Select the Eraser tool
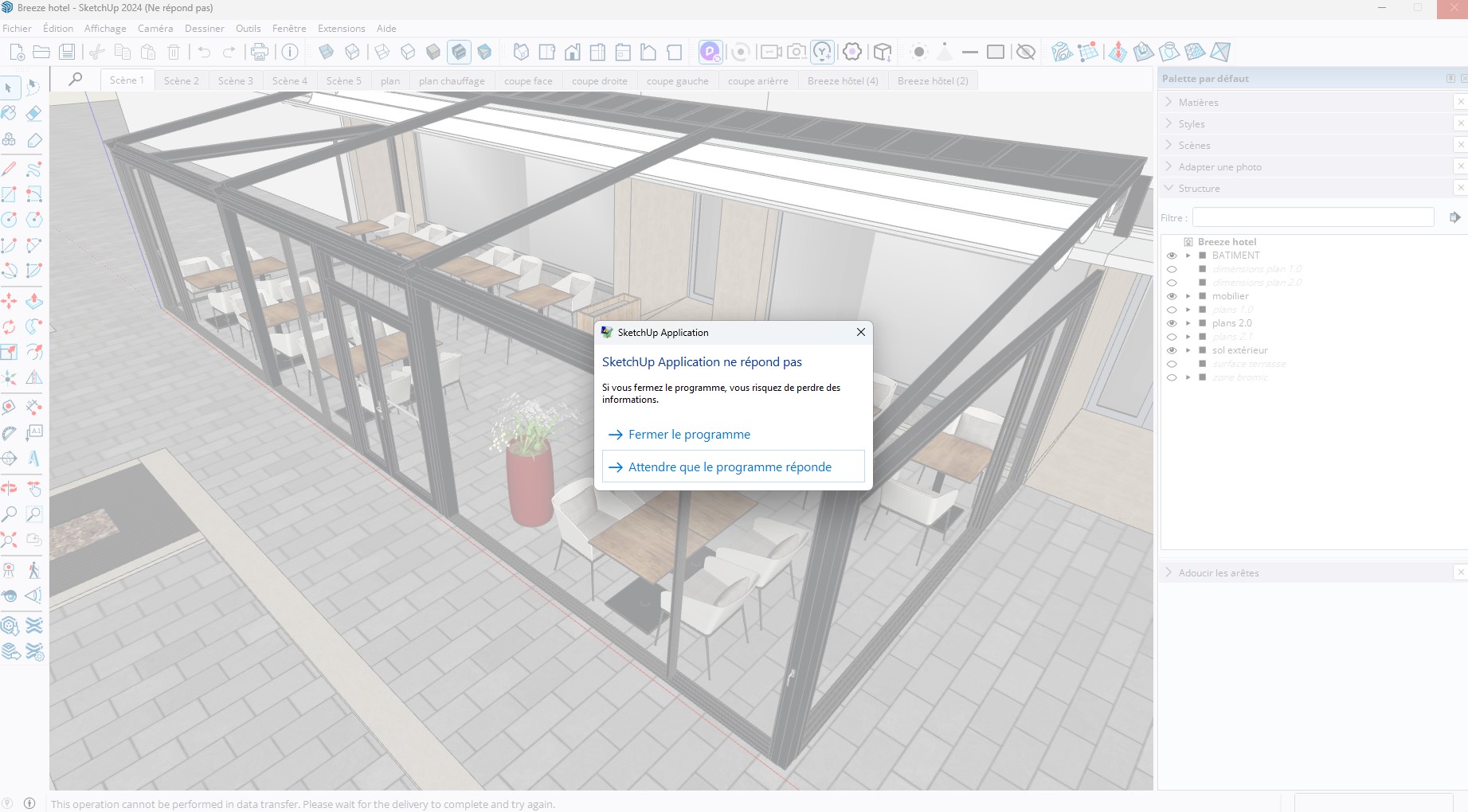The width and height of the screenshot is (1468, 812). [x=33, y=113]
